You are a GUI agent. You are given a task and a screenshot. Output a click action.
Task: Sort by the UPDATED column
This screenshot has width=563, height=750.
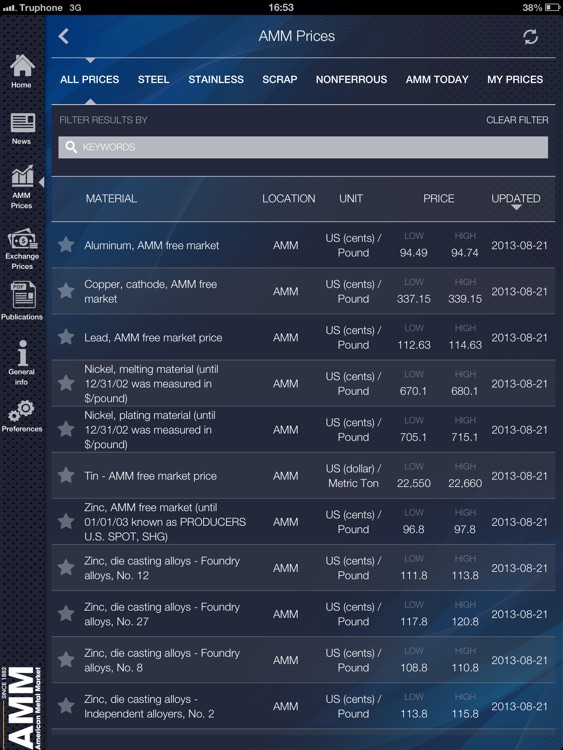pyautogui.click(x=516, y=199)
